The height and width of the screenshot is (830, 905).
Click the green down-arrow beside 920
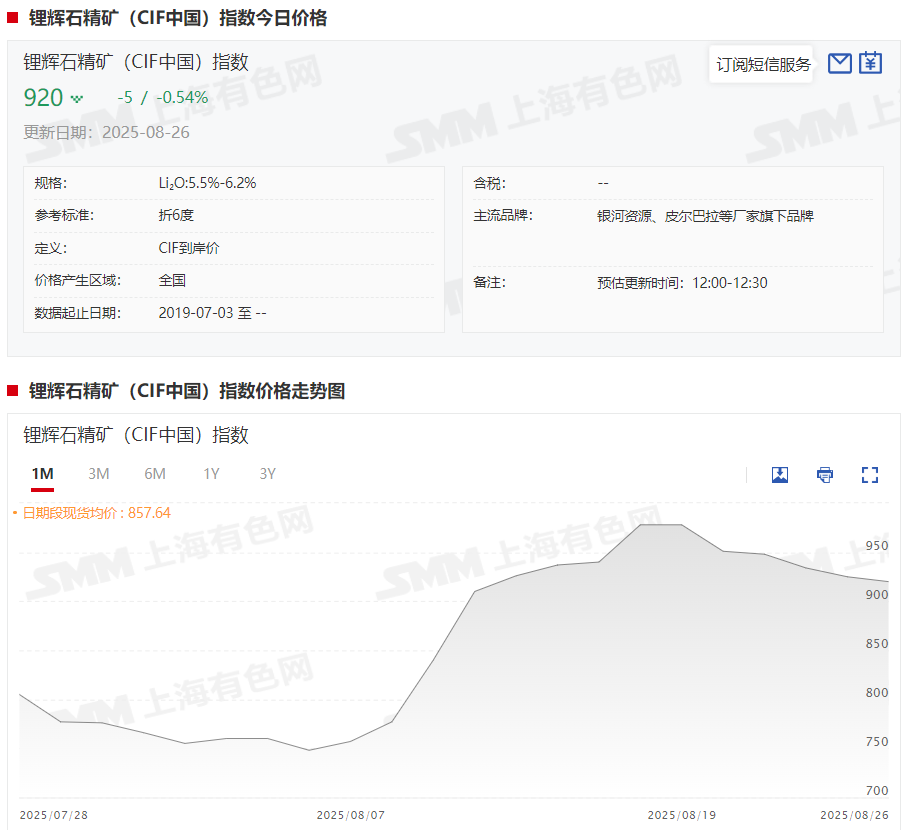[x=78, y=99]
